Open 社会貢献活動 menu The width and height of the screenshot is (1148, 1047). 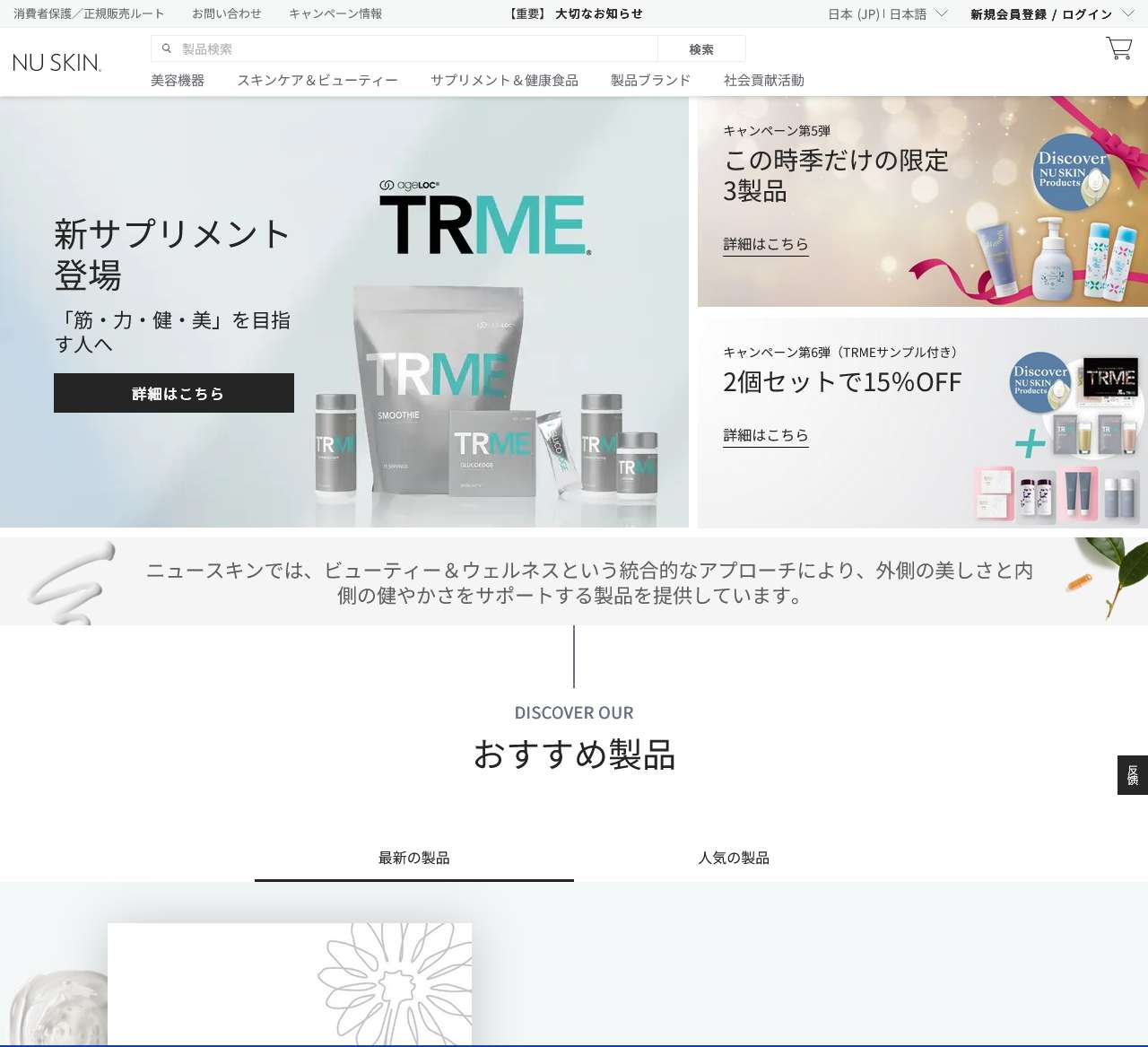[764, 80]
